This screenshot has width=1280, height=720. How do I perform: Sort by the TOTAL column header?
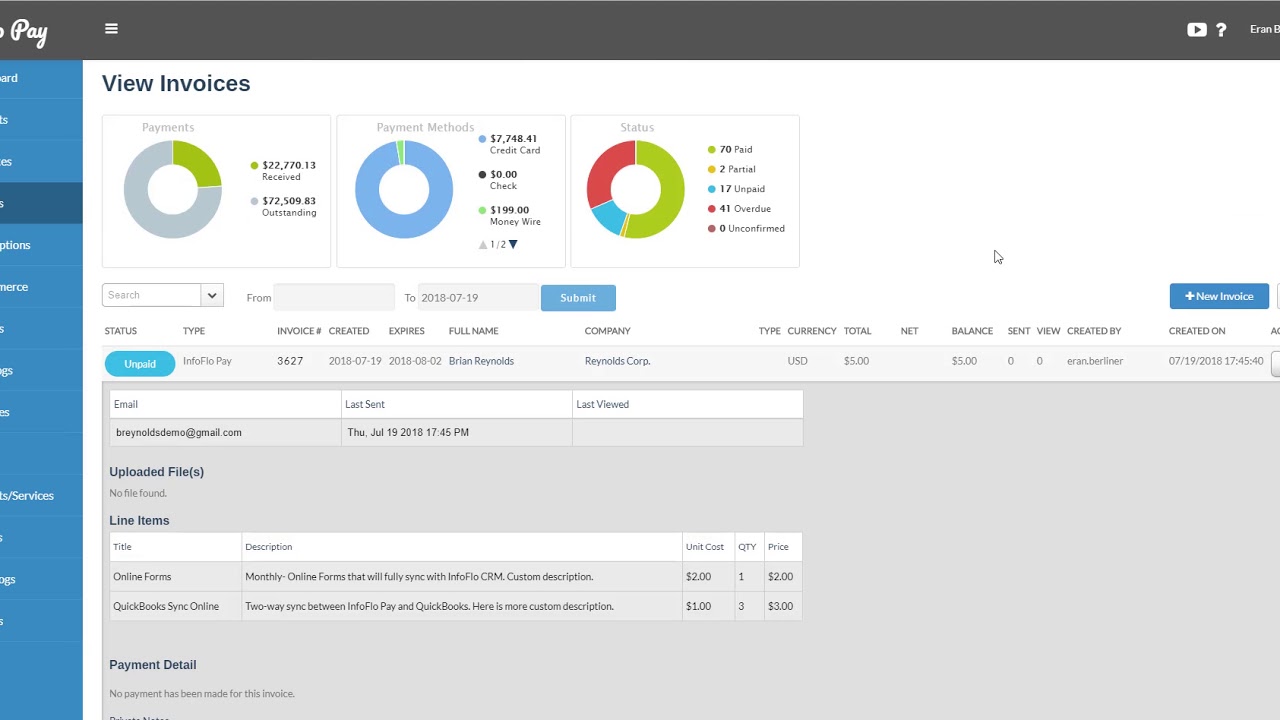857,331
